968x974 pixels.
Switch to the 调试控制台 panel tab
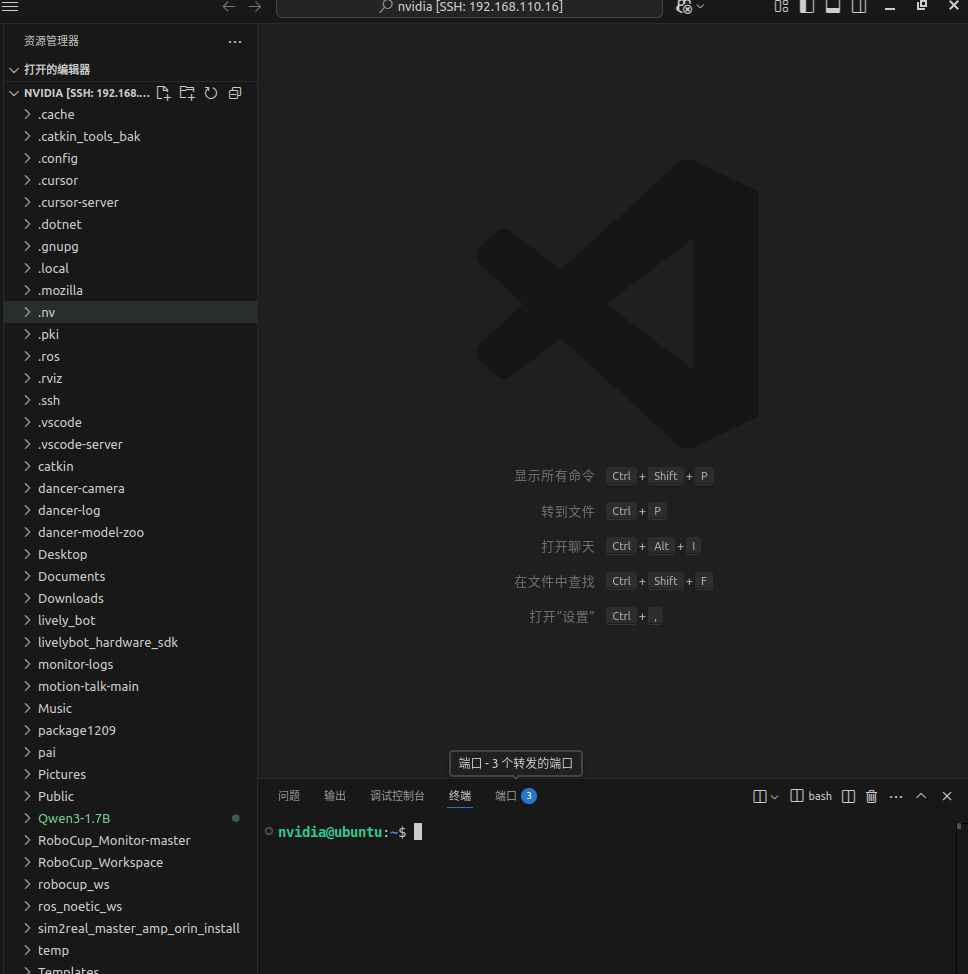click(398, 796)
